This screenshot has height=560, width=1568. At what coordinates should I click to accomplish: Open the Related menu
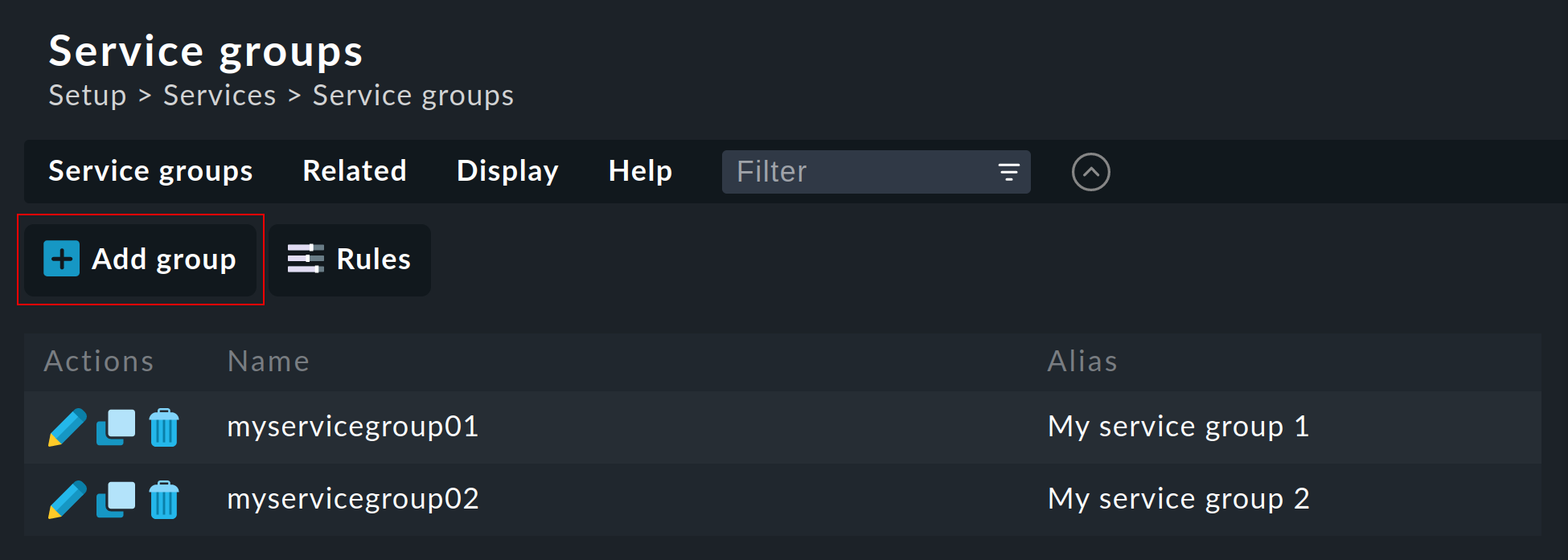point(354,171)
